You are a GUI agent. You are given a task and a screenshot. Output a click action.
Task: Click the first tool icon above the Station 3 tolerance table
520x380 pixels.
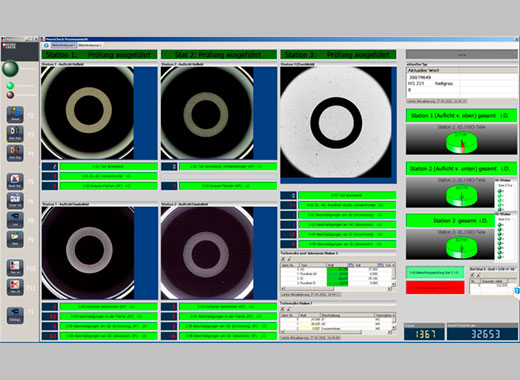pyautogui.click(x=283, y=259)
